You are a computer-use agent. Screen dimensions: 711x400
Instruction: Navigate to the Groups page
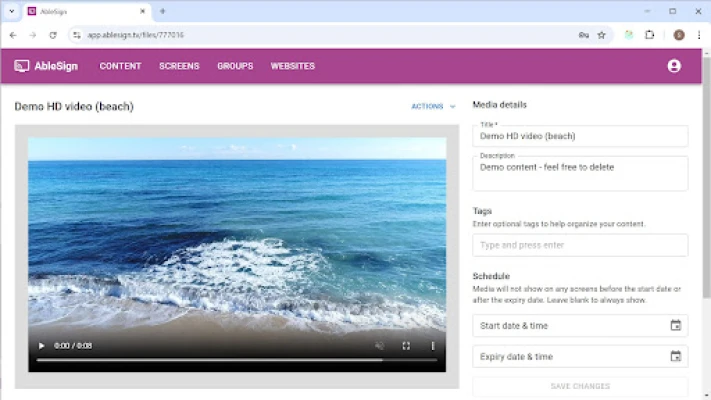pos(235,66)
